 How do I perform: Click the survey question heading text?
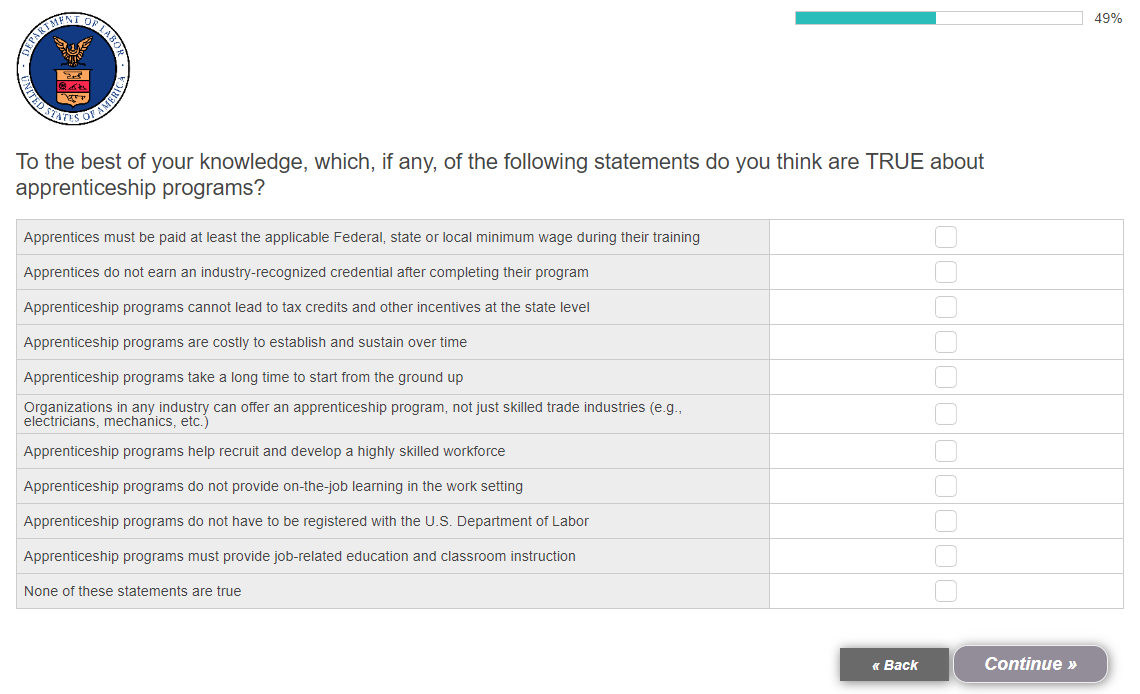tap(500, 175)
